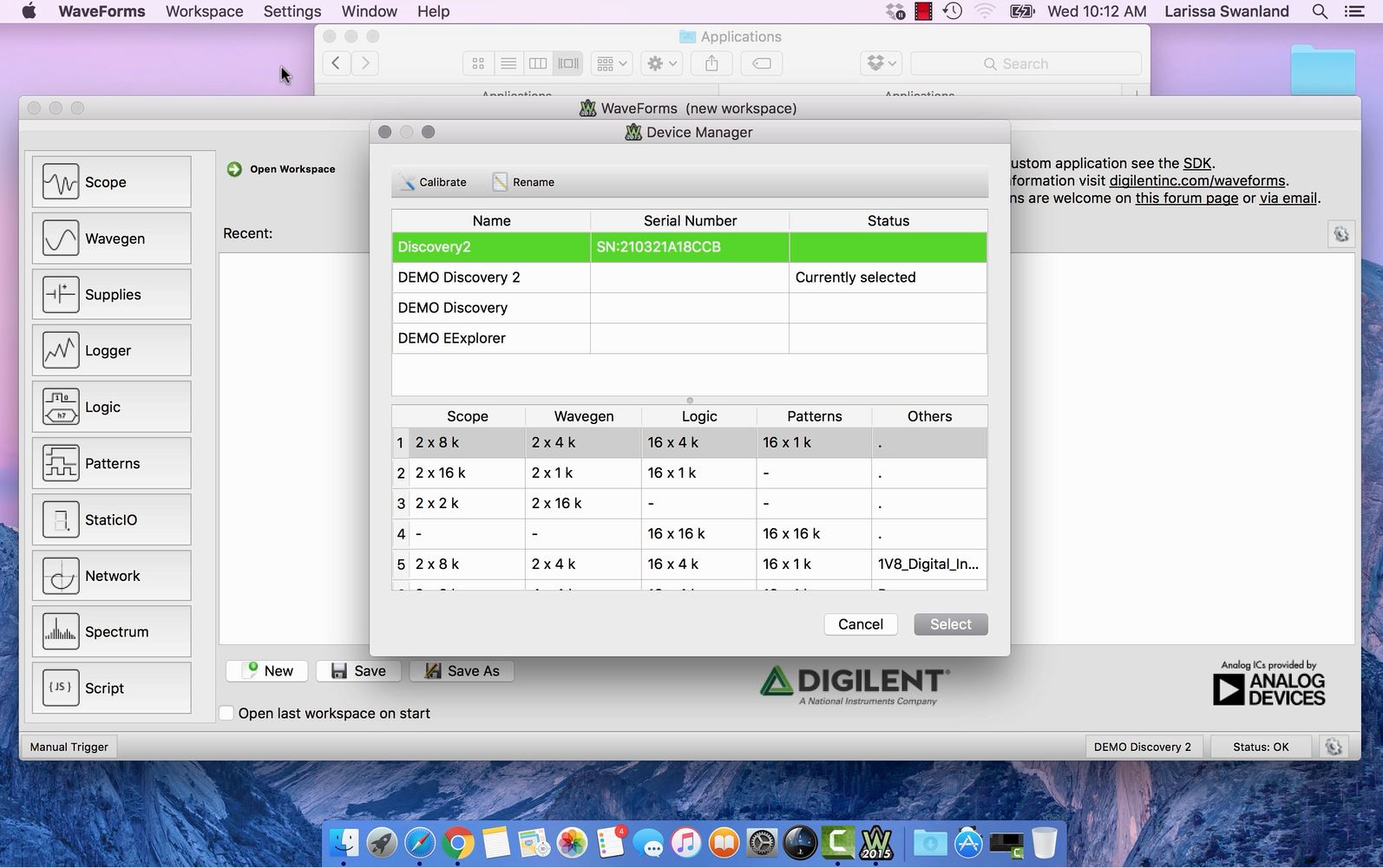
Task: Click status bar gear icon next to Status OK
Action: click(1334, 747)
